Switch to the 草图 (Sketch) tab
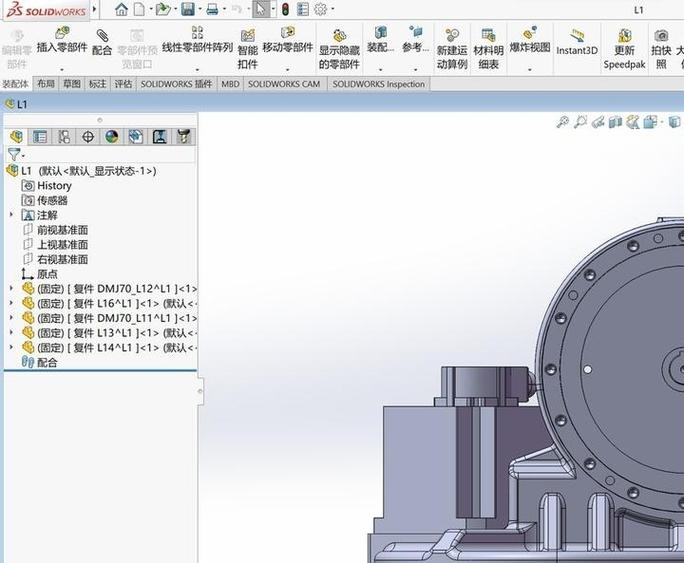The height and width of the screenshot is (563, 684). (72, 84)
